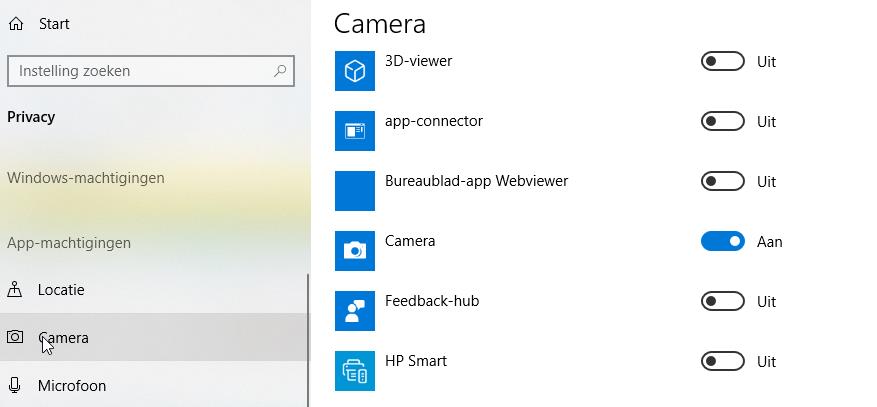
Task: Click the Camera app icon in list
Action: (354, 251)
